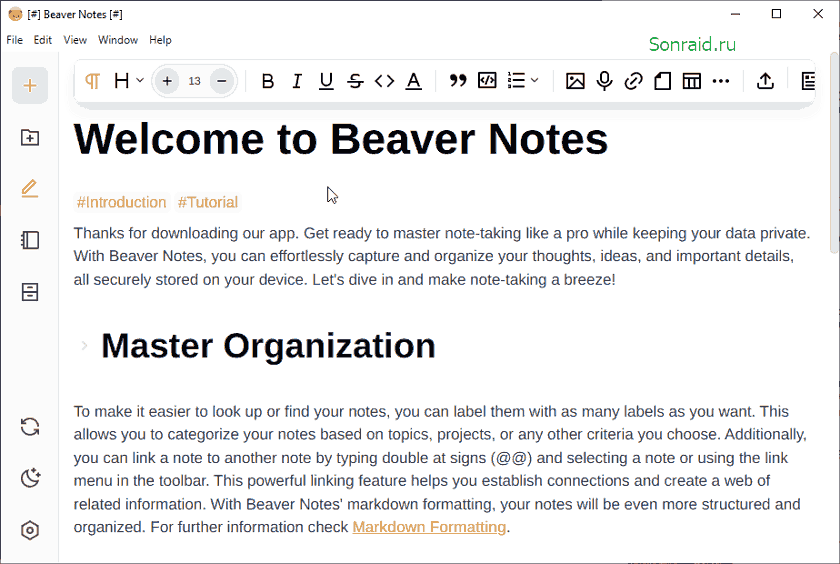This screenshot has width=840, height=564.
Task: Toggle underline formatting
Action: point(326,81)
